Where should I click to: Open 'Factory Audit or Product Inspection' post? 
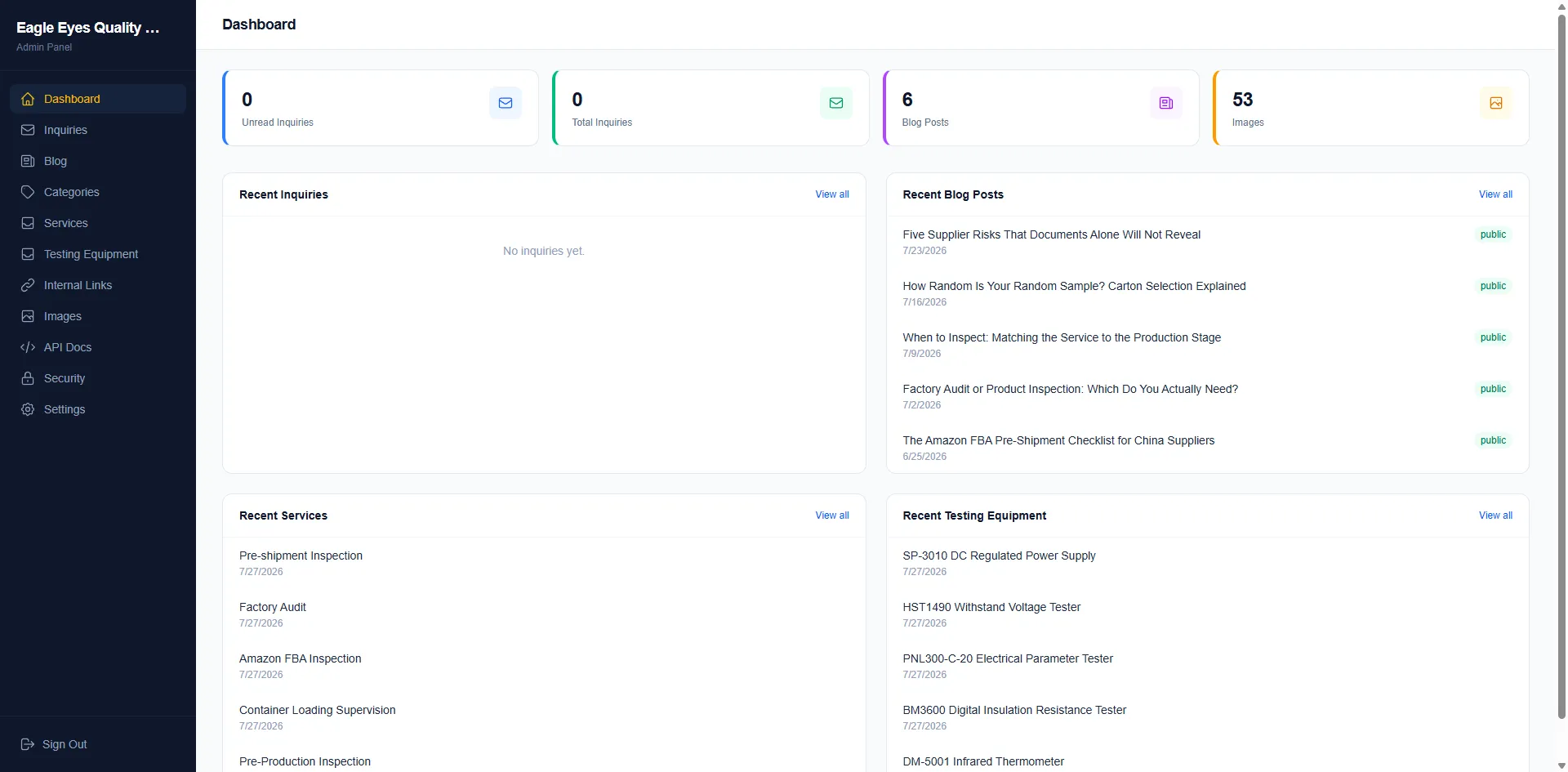point(1070,389)
